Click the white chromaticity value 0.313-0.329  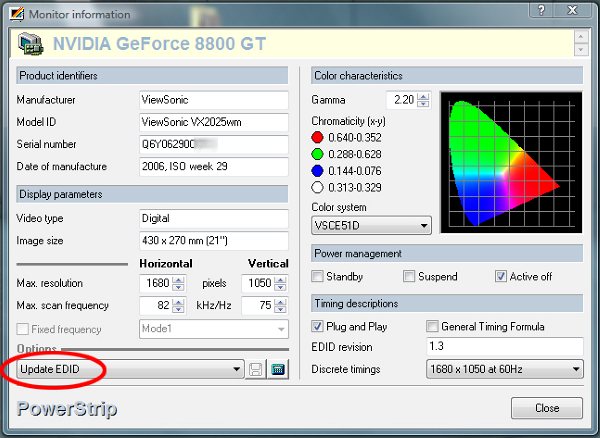coord(355,187)
